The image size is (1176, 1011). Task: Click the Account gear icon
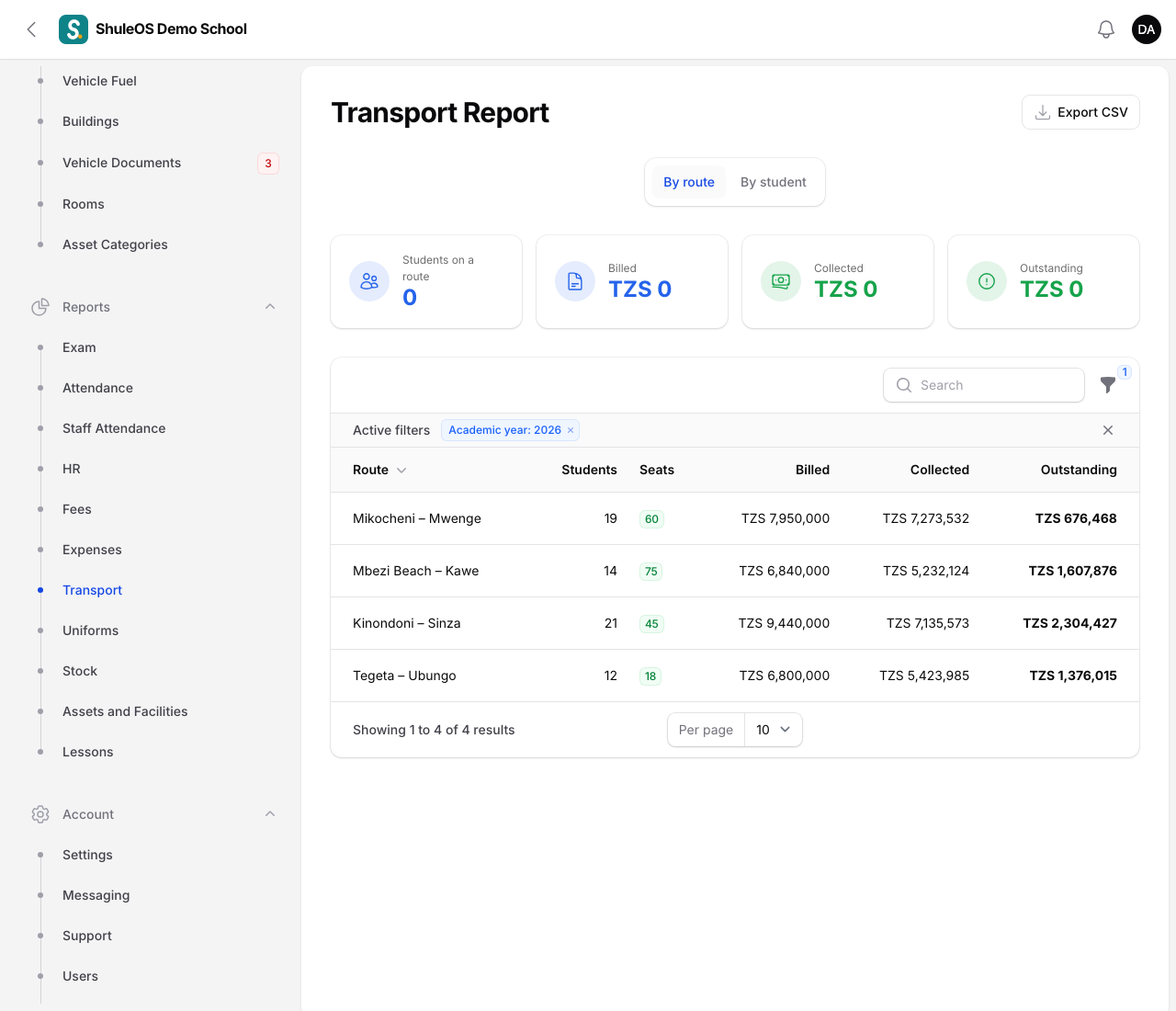point(40,814)
